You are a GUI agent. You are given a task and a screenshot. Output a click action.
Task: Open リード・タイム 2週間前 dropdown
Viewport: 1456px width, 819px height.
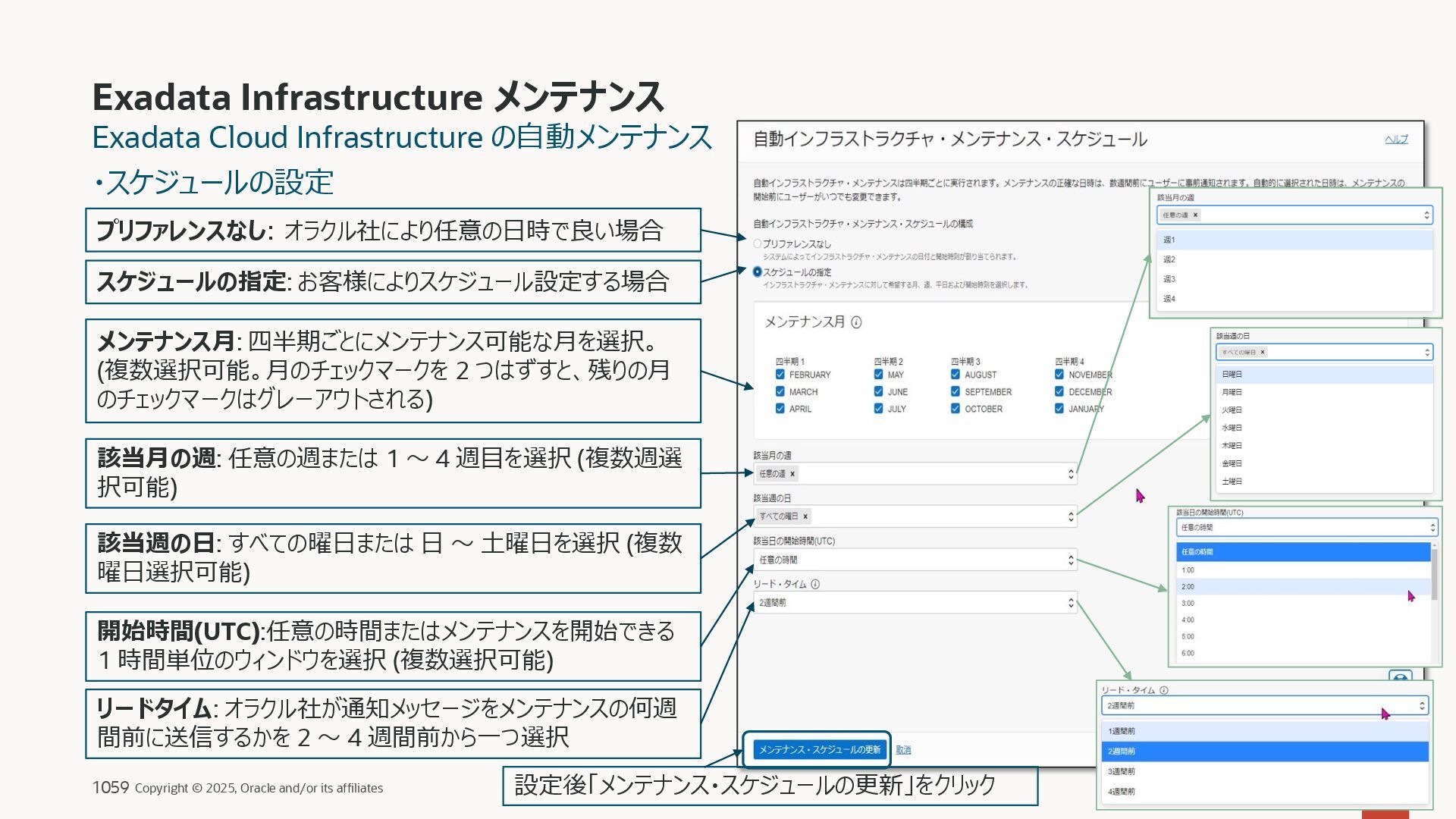coord(1071,603)
